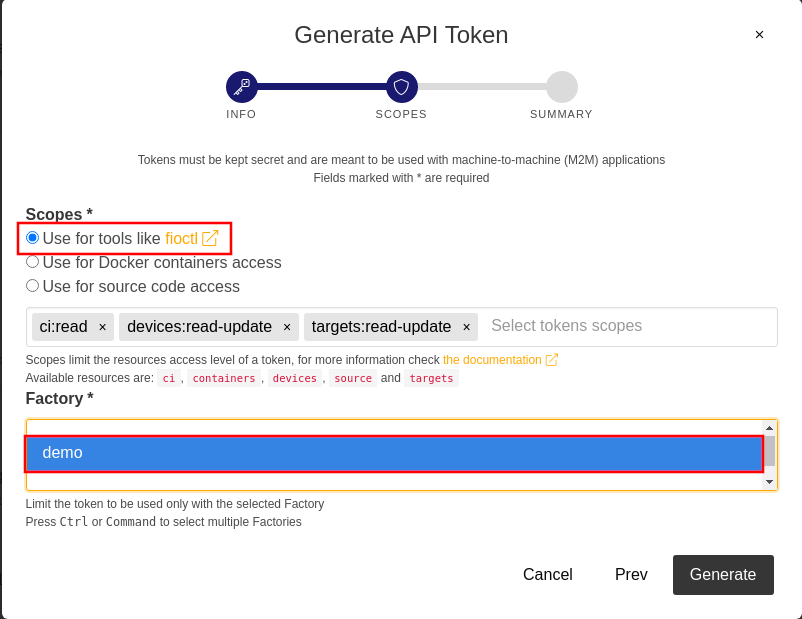
Task: Remove the targets:read-update scope tag
Action: coord(466,327)
